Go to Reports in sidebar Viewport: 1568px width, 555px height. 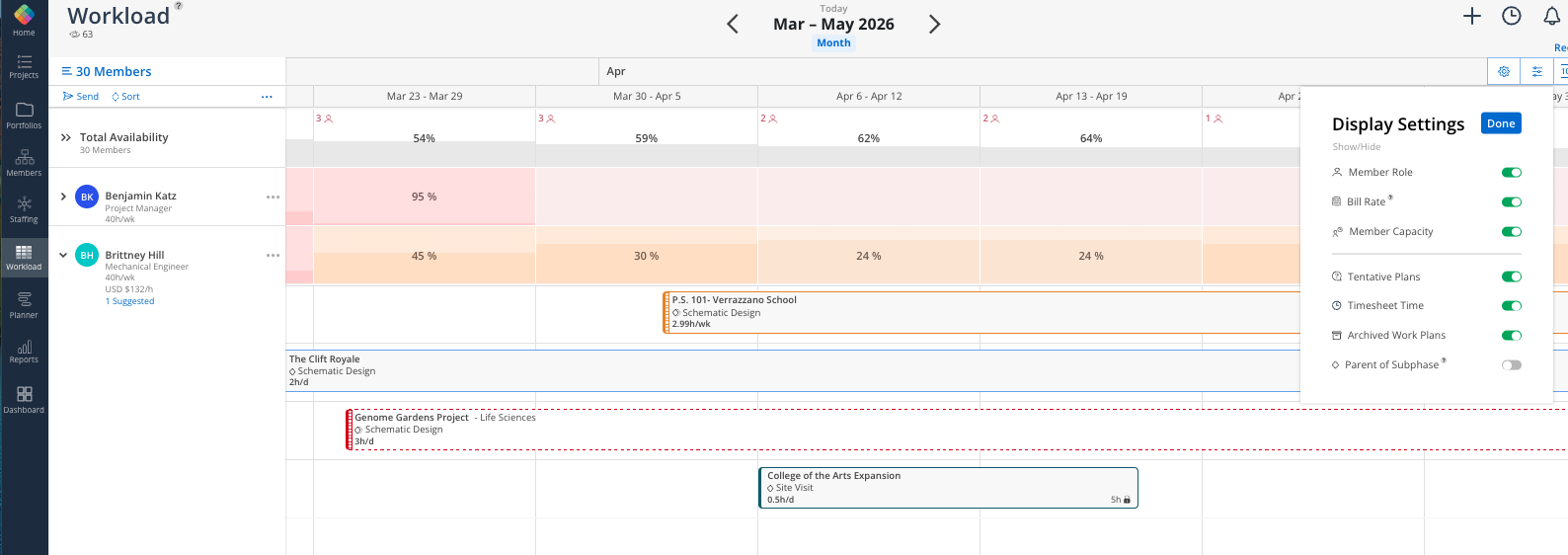pos(24,352)
